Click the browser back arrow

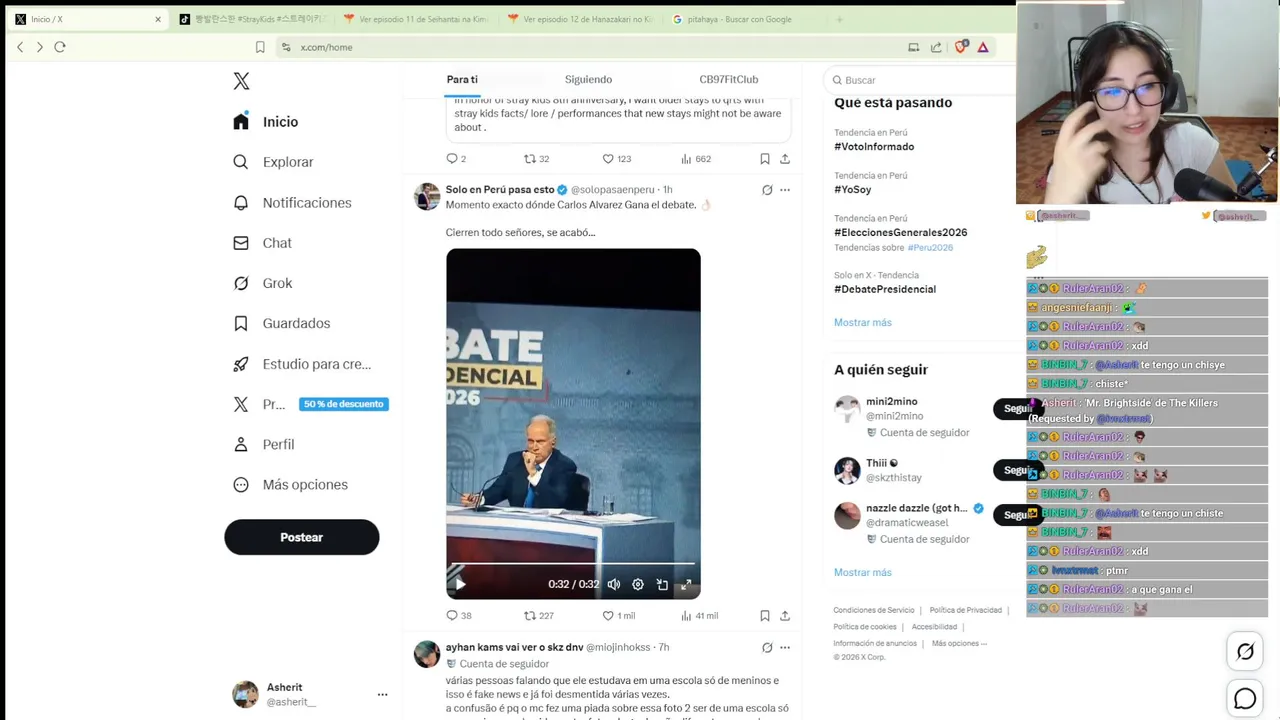20,47
